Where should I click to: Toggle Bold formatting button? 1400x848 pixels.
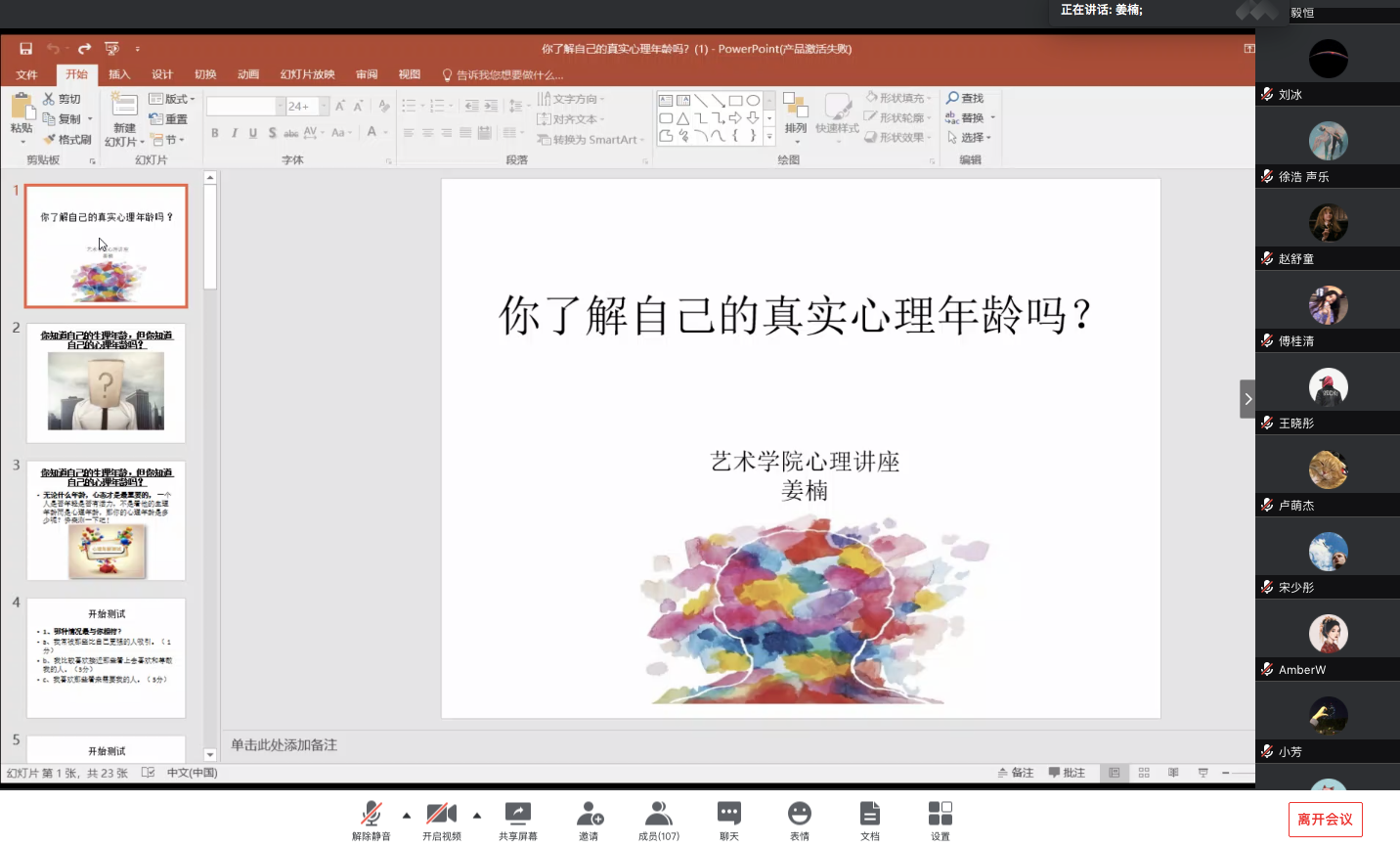(x=215, y=133)
